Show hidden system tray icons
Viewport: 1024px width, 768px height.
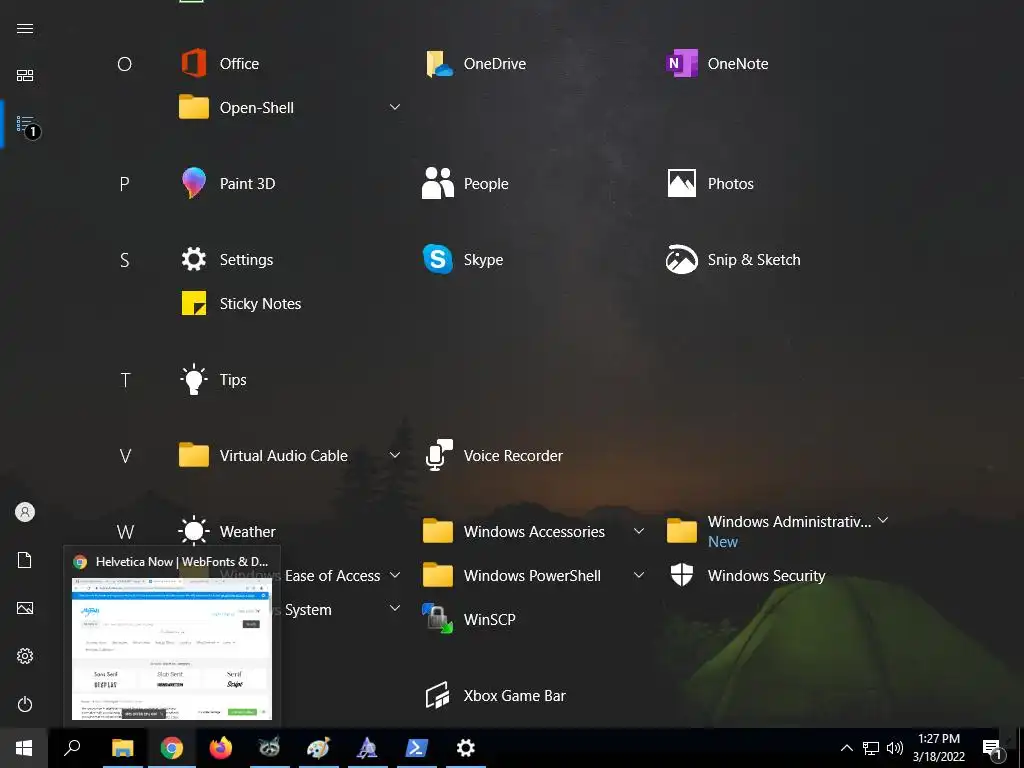(x=846, y=748)
